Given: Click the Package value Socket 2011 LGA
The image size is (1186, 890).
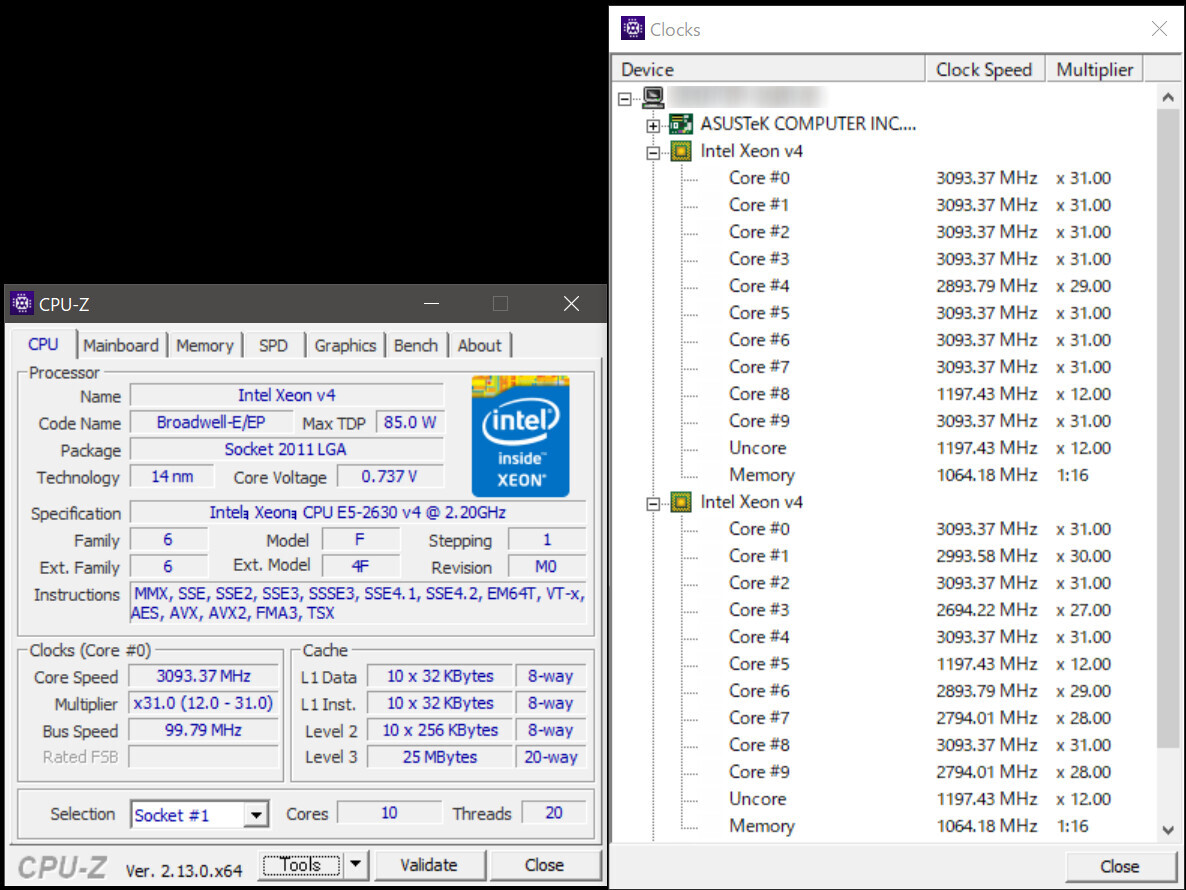Looking at the screenshot, I should [x=287, y=449].
